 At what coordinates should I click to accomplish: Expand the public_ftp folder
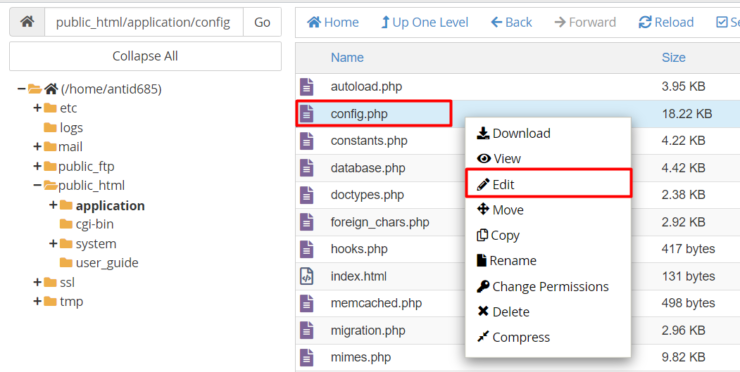pyautogui.click(x=37, y=166)
